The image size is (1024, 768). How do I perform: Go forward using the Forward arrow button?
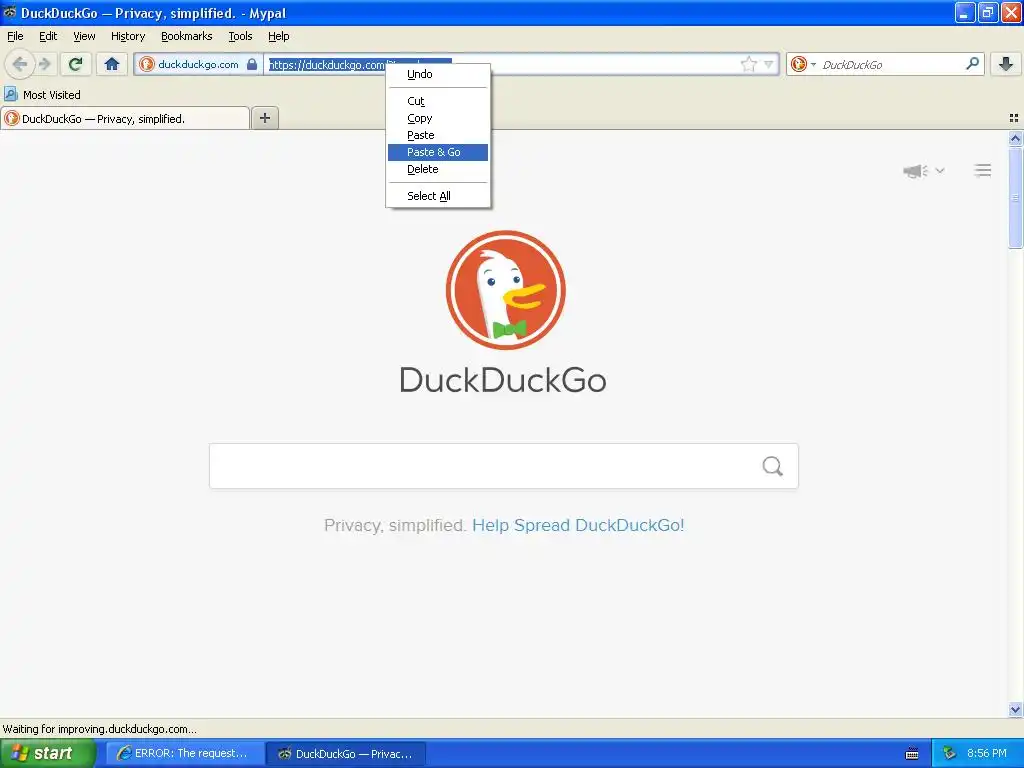[x=45, y=64]
